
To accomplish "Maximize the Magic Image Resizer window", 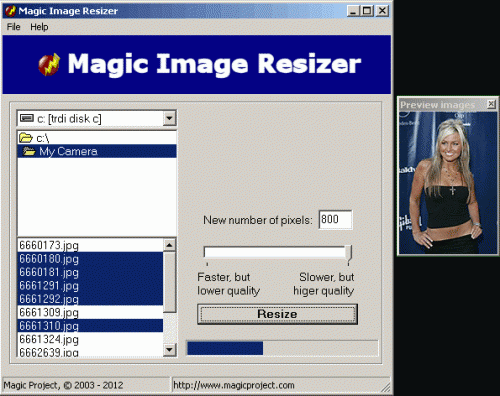I will (x=367, y=11).
